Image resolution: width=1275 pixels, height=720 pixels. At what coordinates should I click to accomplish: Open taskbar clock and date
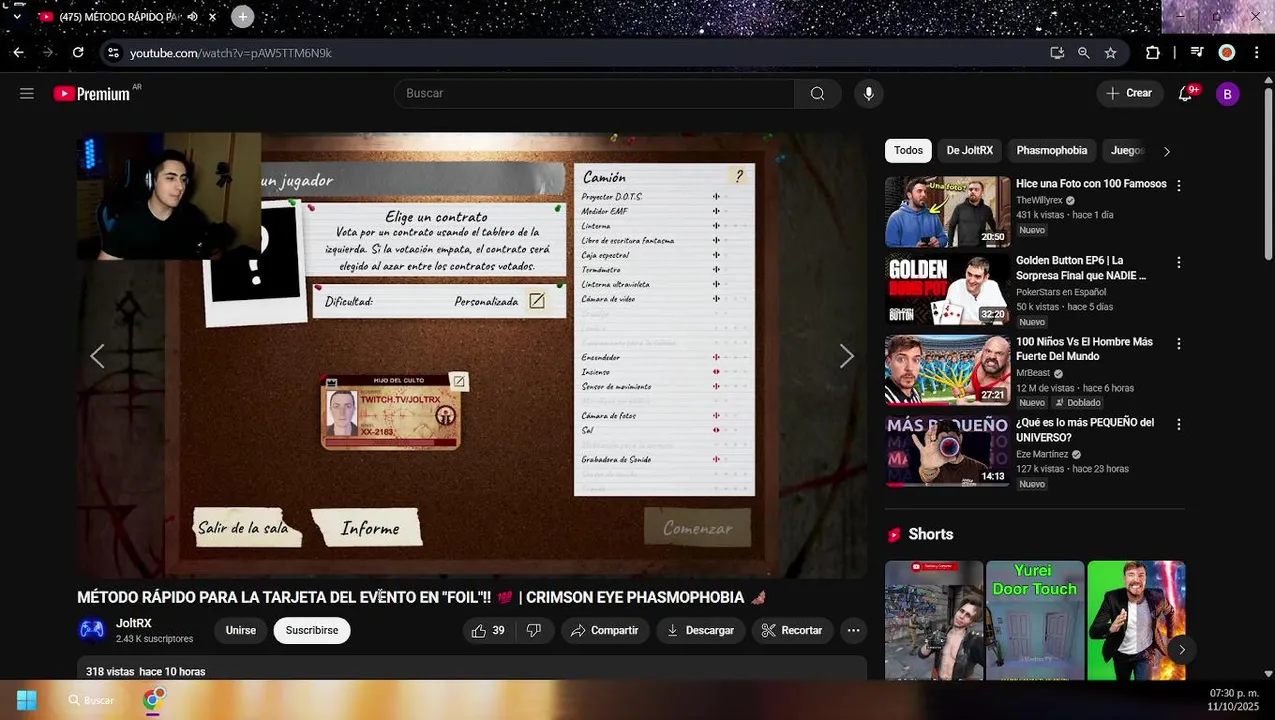[x=1234, y=700]
